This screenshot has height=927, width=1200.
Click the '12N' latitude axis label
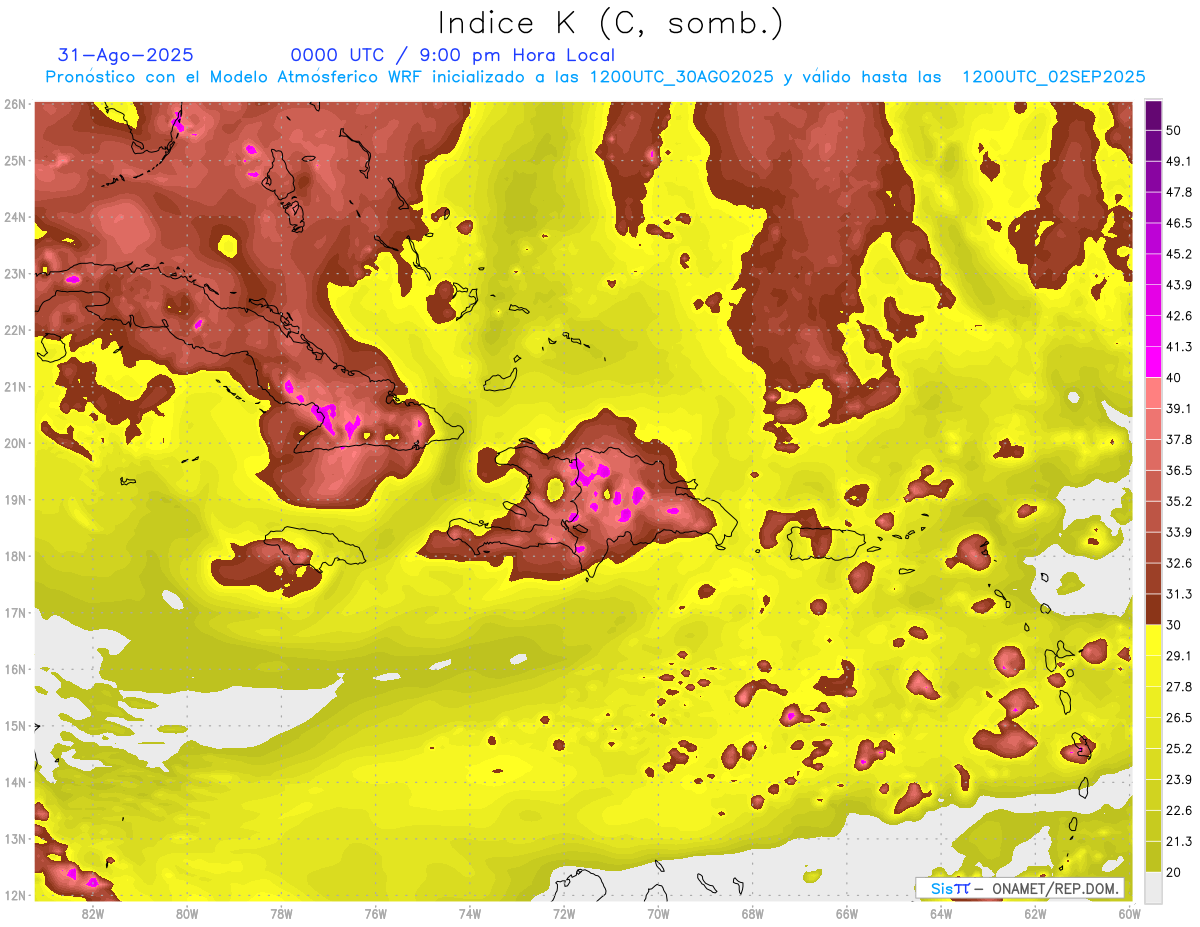[15, 895]
